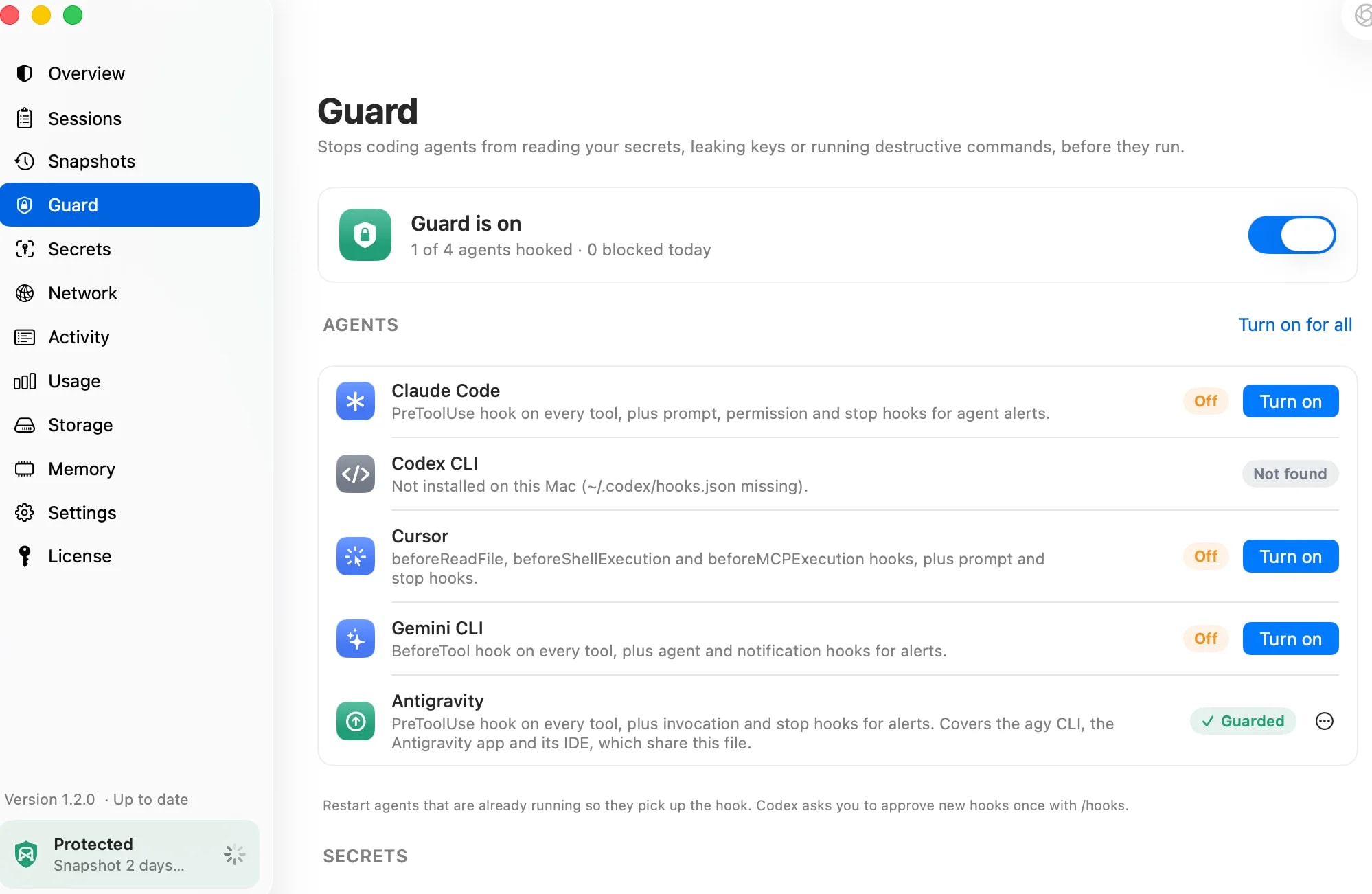Image resolution: width=1372 pixels, height=894 pixels.
Task: Click the Codex CLI code-brackets icon
Action: tap(356, 474)
